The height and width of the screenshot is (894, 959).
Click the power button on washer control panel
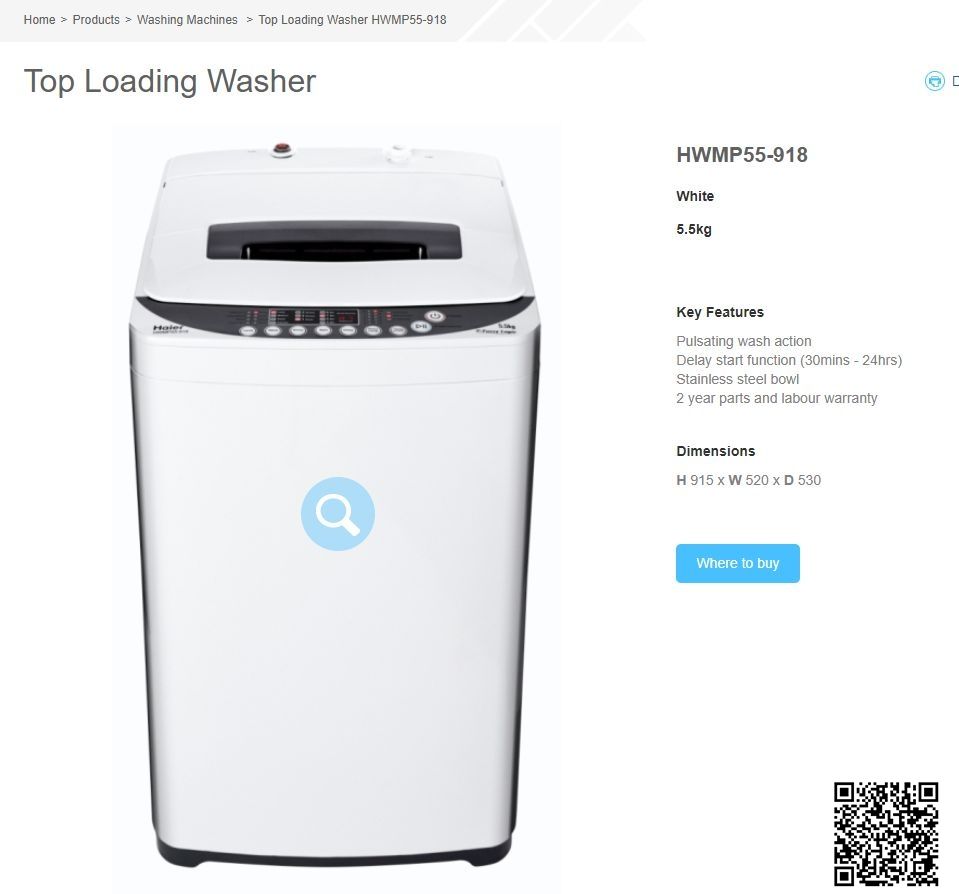[x=435, y=316]
